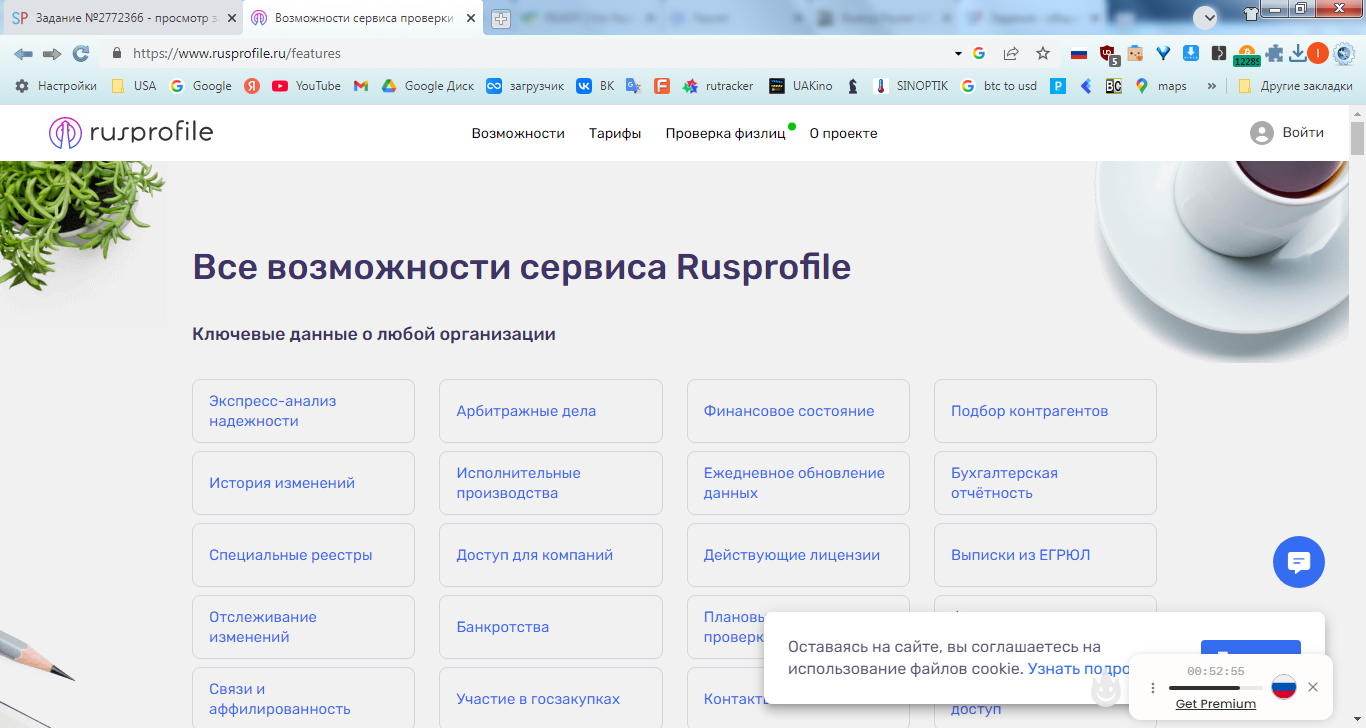Open the Возможности menu item
Screen dimensions: 1366x728
point(518,133)
